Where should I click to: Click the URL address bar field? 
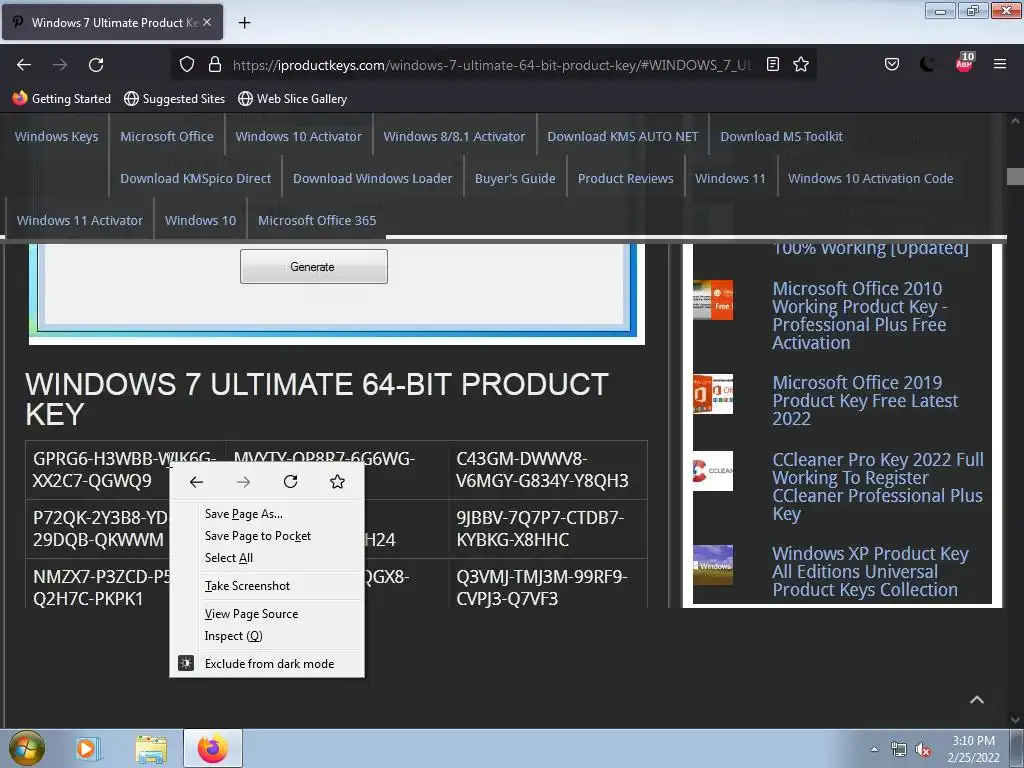tap(492, 65)
